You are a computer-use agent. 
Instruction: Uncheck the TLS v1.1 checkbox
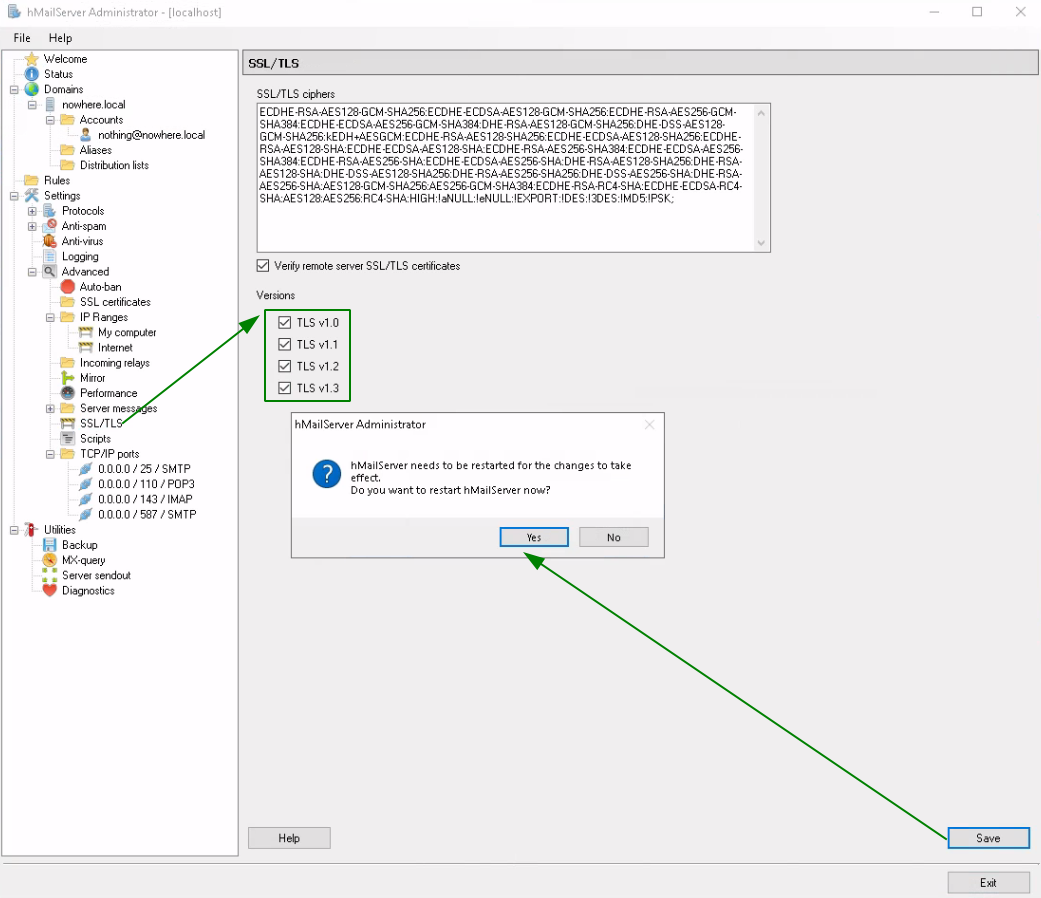[285, 344]
